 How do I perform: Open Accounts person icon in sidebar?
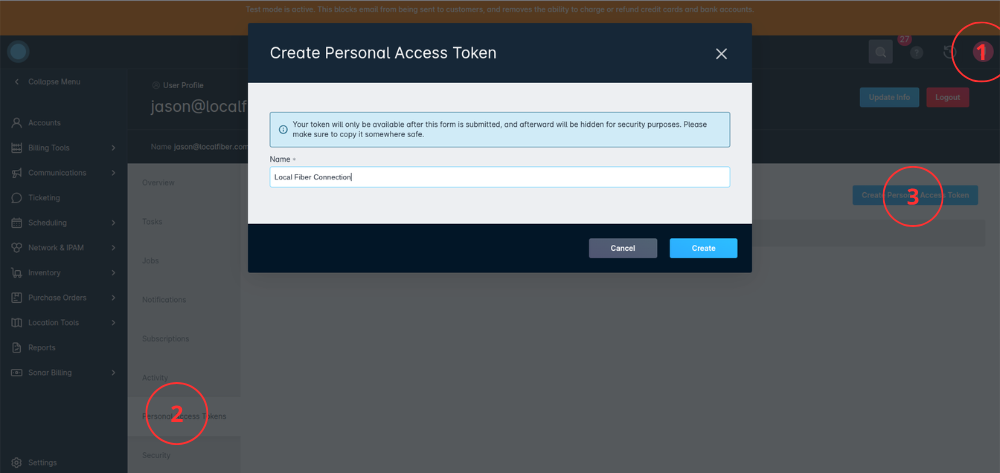tap(17, 123)
